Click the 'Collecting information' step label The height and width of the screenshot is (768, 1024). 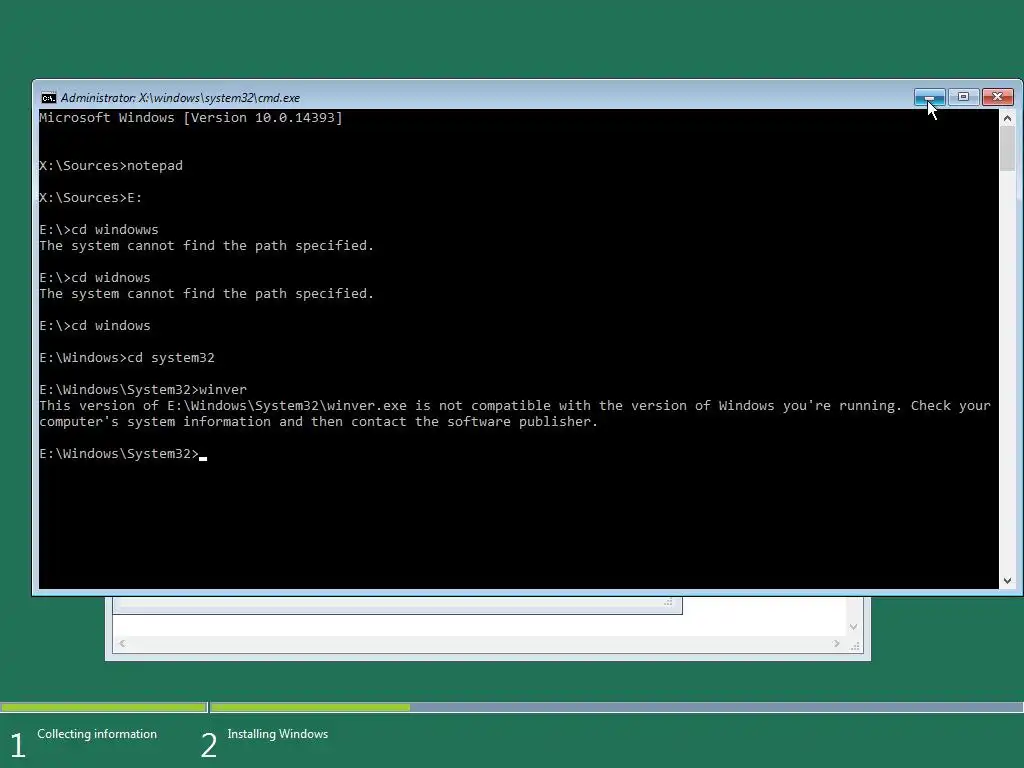(97, 734)
